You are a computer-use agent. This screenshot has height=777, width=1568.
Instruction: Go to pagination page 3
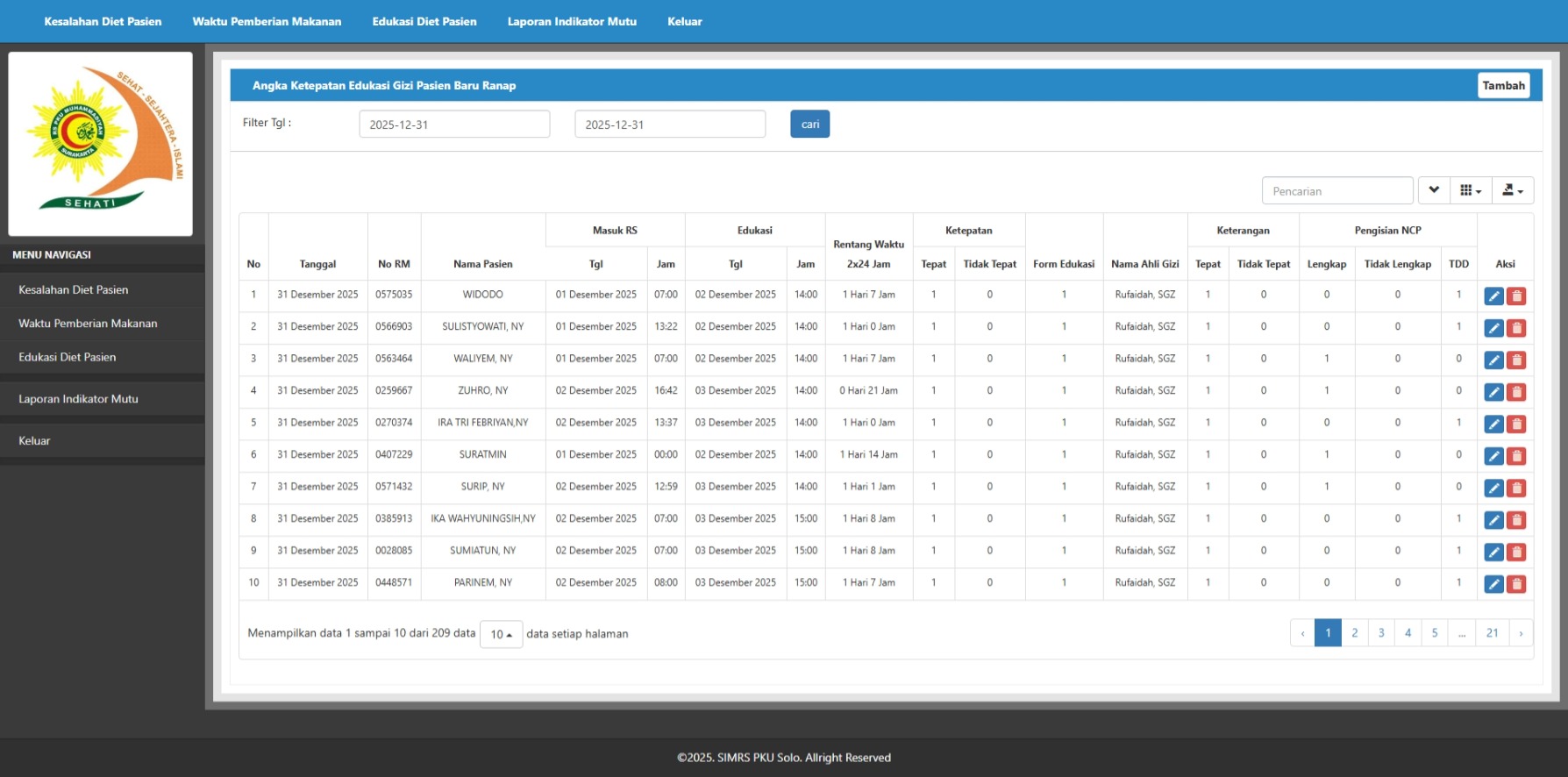point(1381,632)
